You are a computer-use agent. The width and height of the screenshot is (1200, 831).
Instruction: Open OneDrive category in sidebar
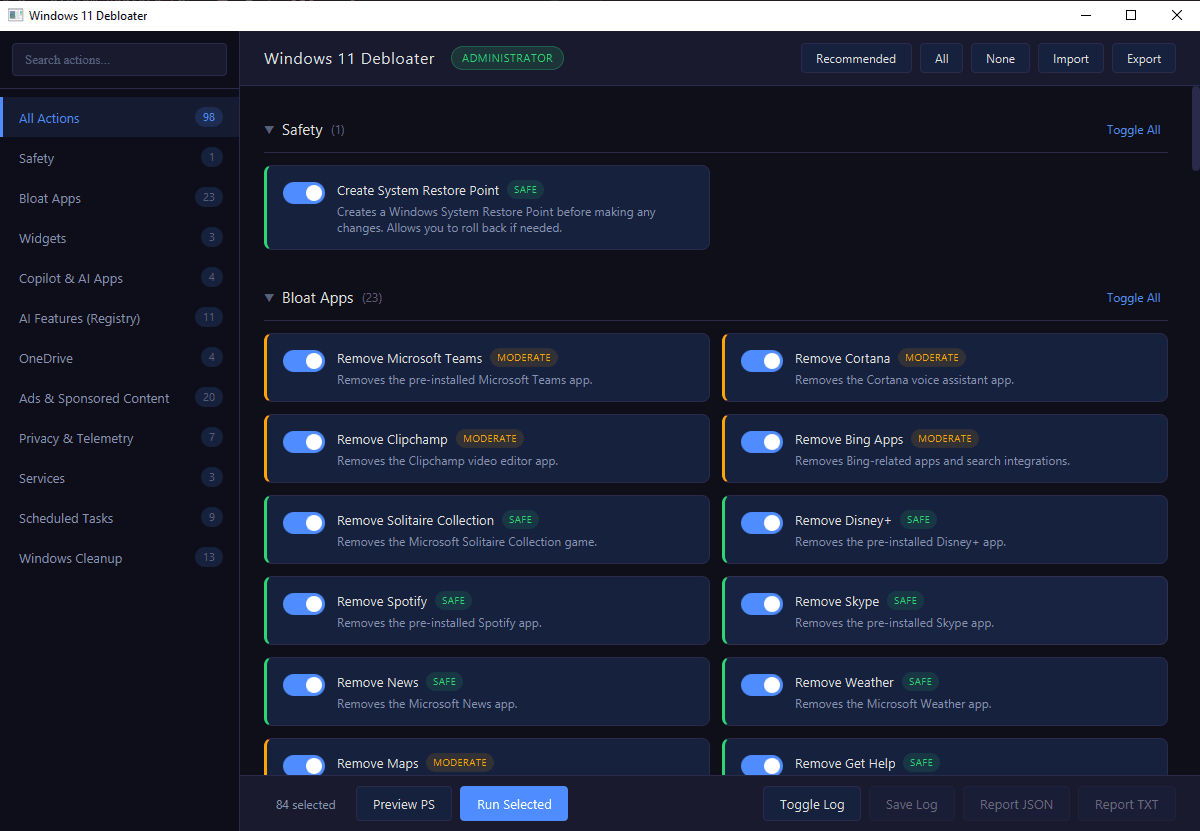[120, 358]
